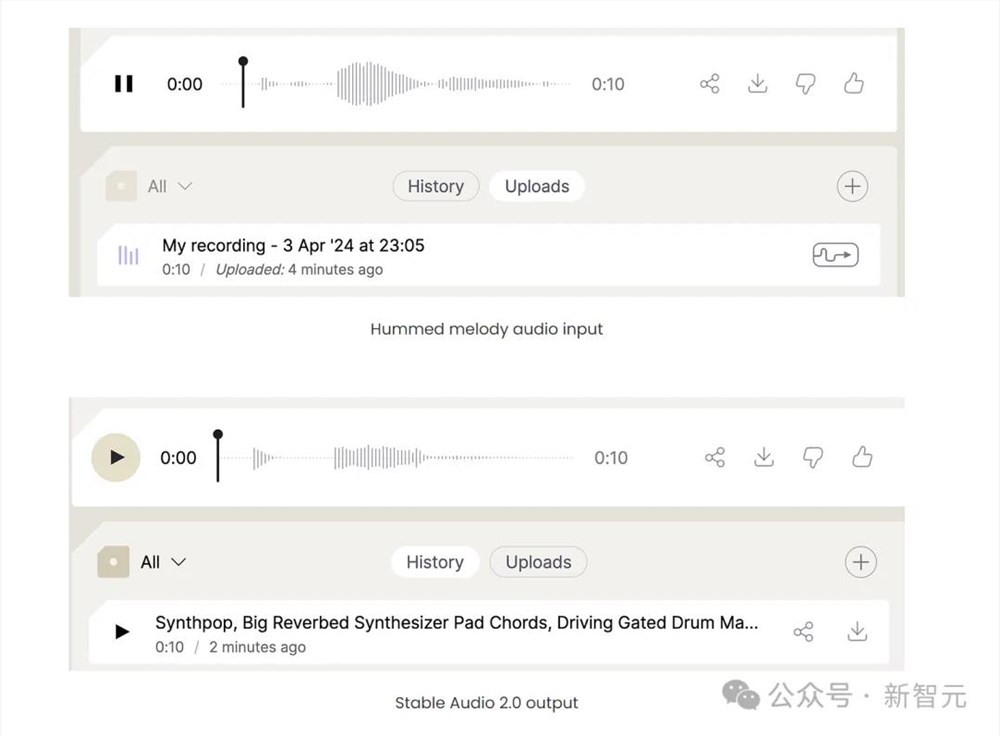Viewport: 1000px width, 736px height.
Task: Expand the top All filter dropdown
Action: click(x=169, y=186)
